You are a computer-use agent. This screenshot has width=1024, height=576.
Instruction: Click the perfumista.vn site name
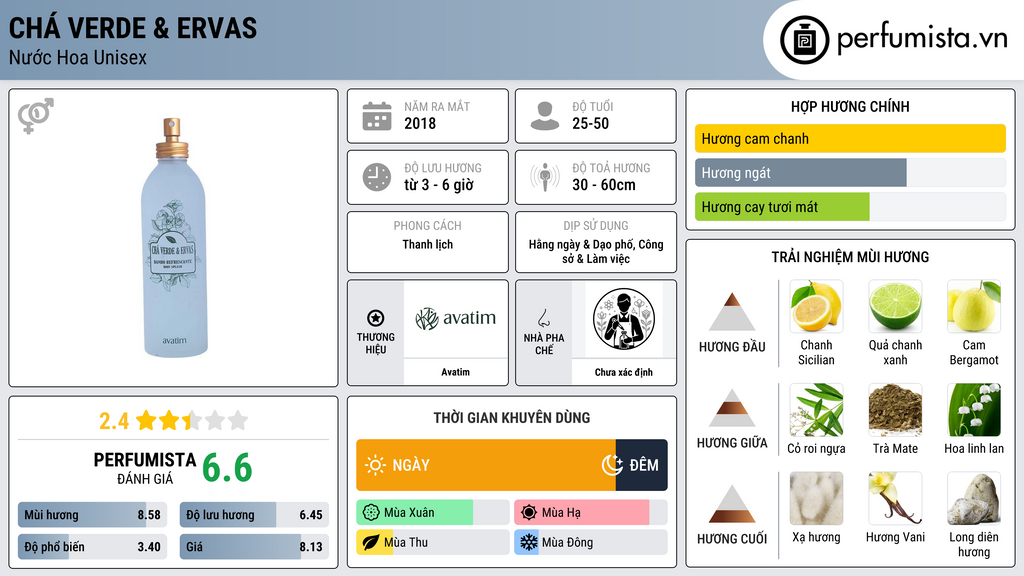point(922,38)
